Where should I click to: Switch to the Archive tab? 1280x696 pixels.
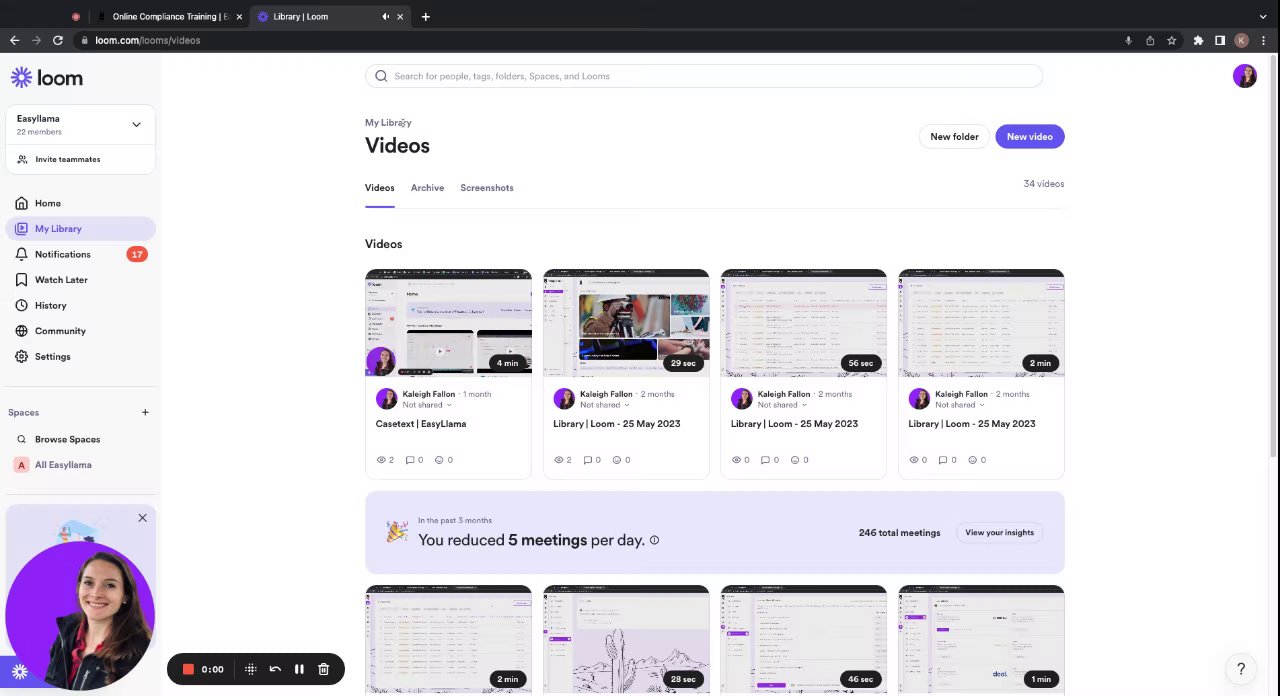tap(427, 188)
